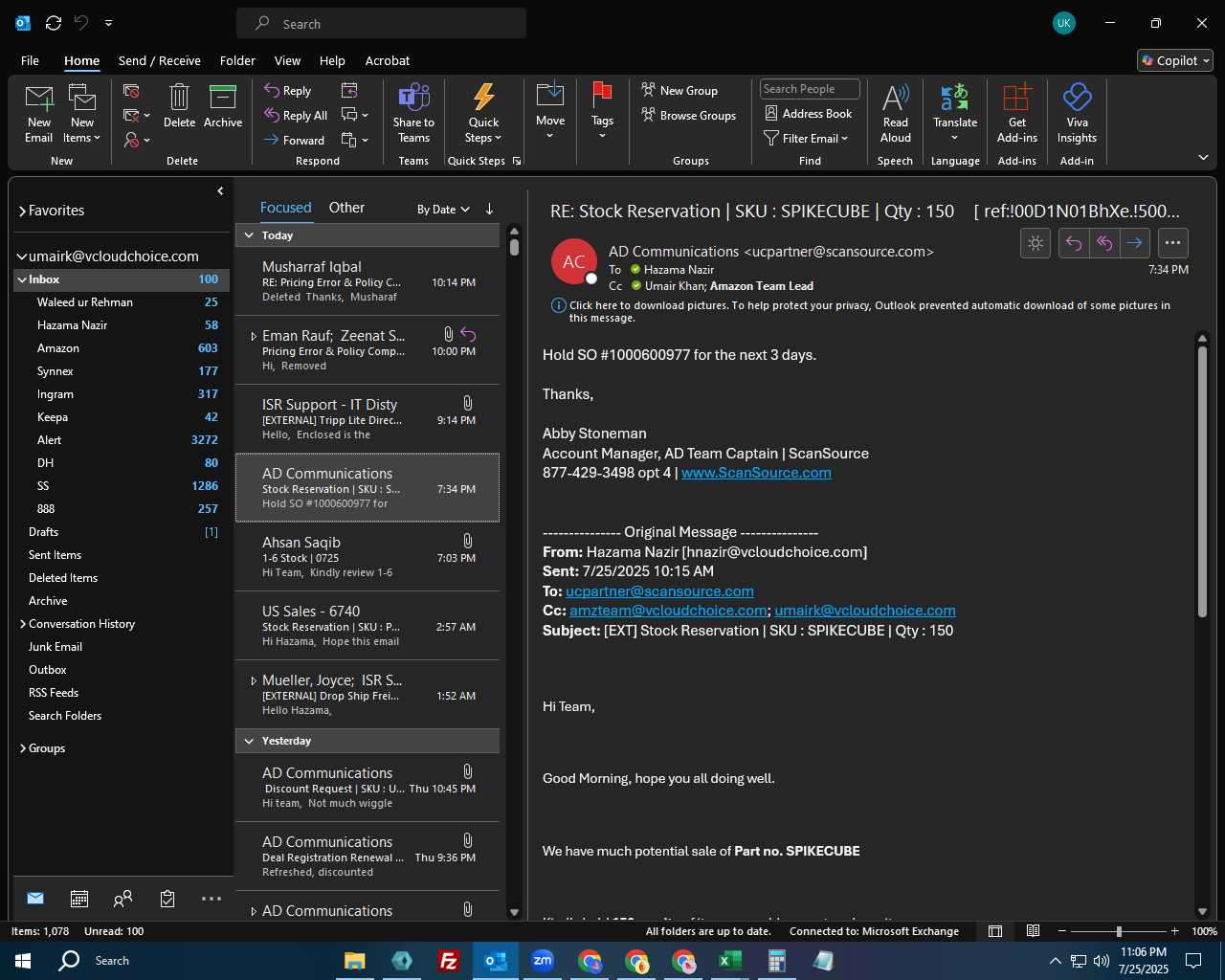
Task: Open the Address Book
Action: pyautogui.click(x=809, y=113)
